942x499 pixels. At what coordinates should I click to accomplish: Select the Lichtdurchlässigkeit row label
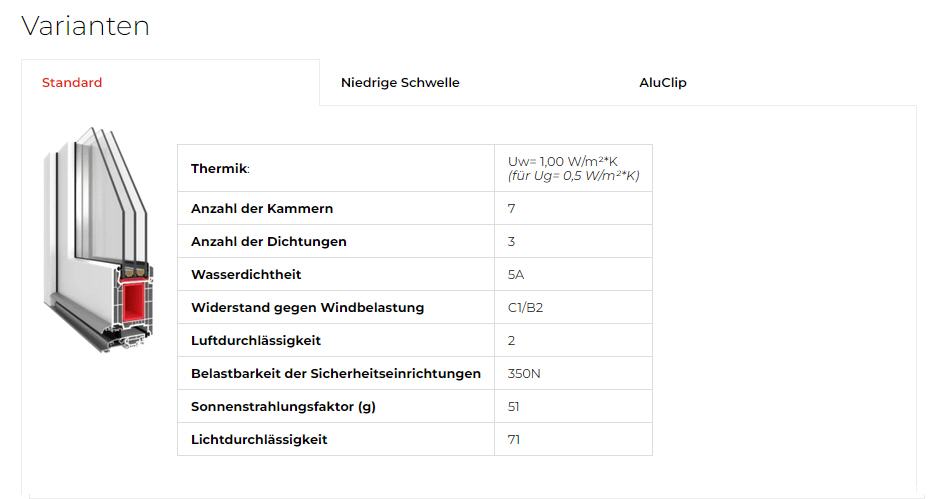[x=259, y=439]
